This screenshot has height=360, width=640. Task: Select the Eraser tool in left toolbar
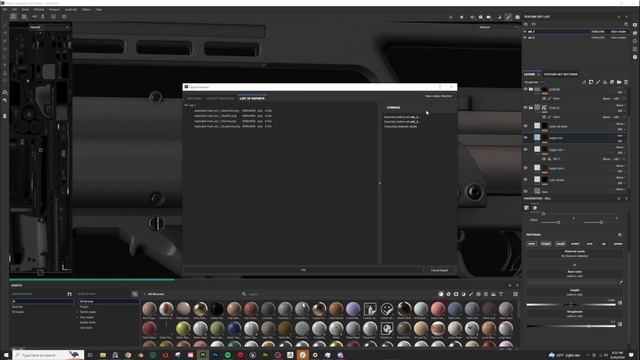coord(4,33)
